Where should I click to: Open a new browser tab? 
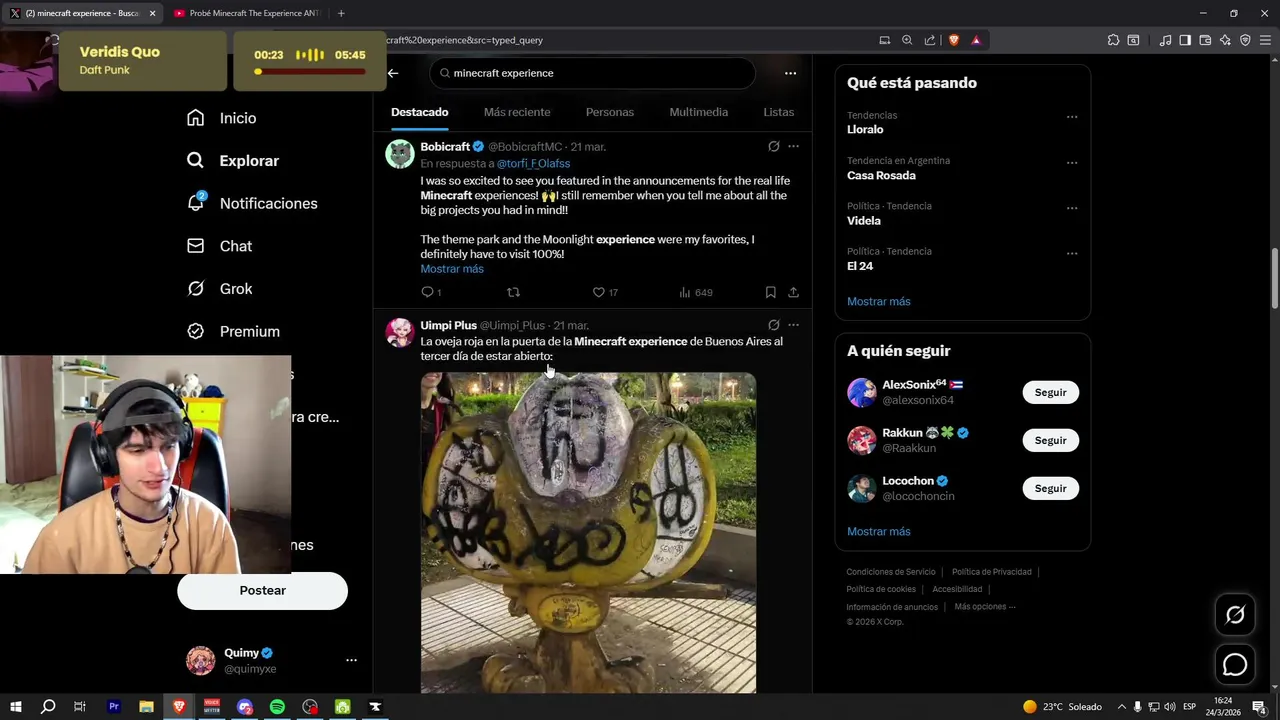(341, 13)
